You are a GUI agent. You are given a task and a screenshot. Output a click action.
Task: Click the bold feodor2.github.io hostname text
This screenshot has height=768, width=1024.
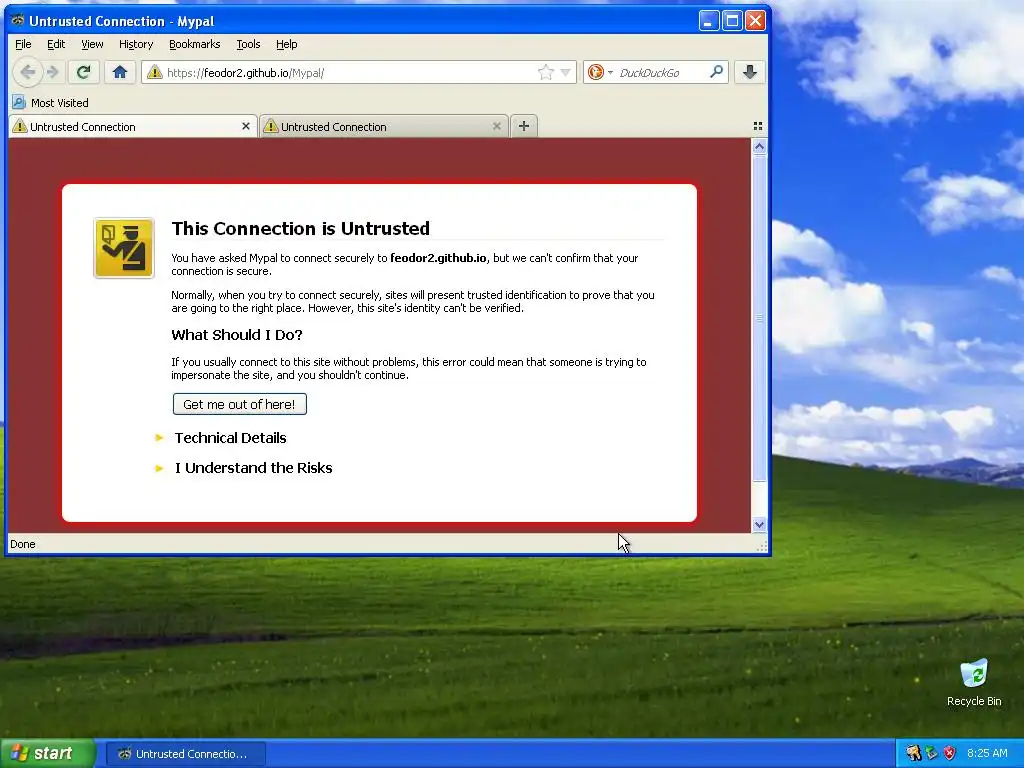pyautogui.click(x=438, y=258)
